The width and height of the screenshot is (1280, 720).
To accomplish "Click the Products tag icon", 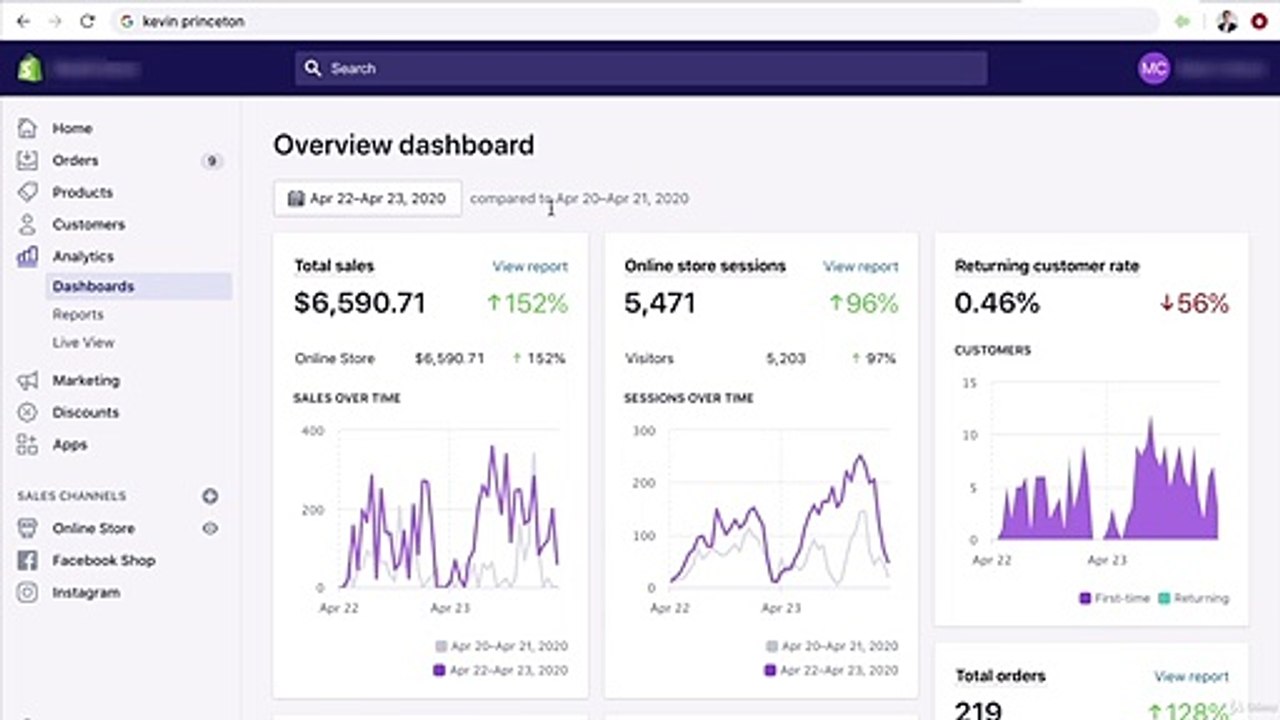I will click(x=28, y=192).
